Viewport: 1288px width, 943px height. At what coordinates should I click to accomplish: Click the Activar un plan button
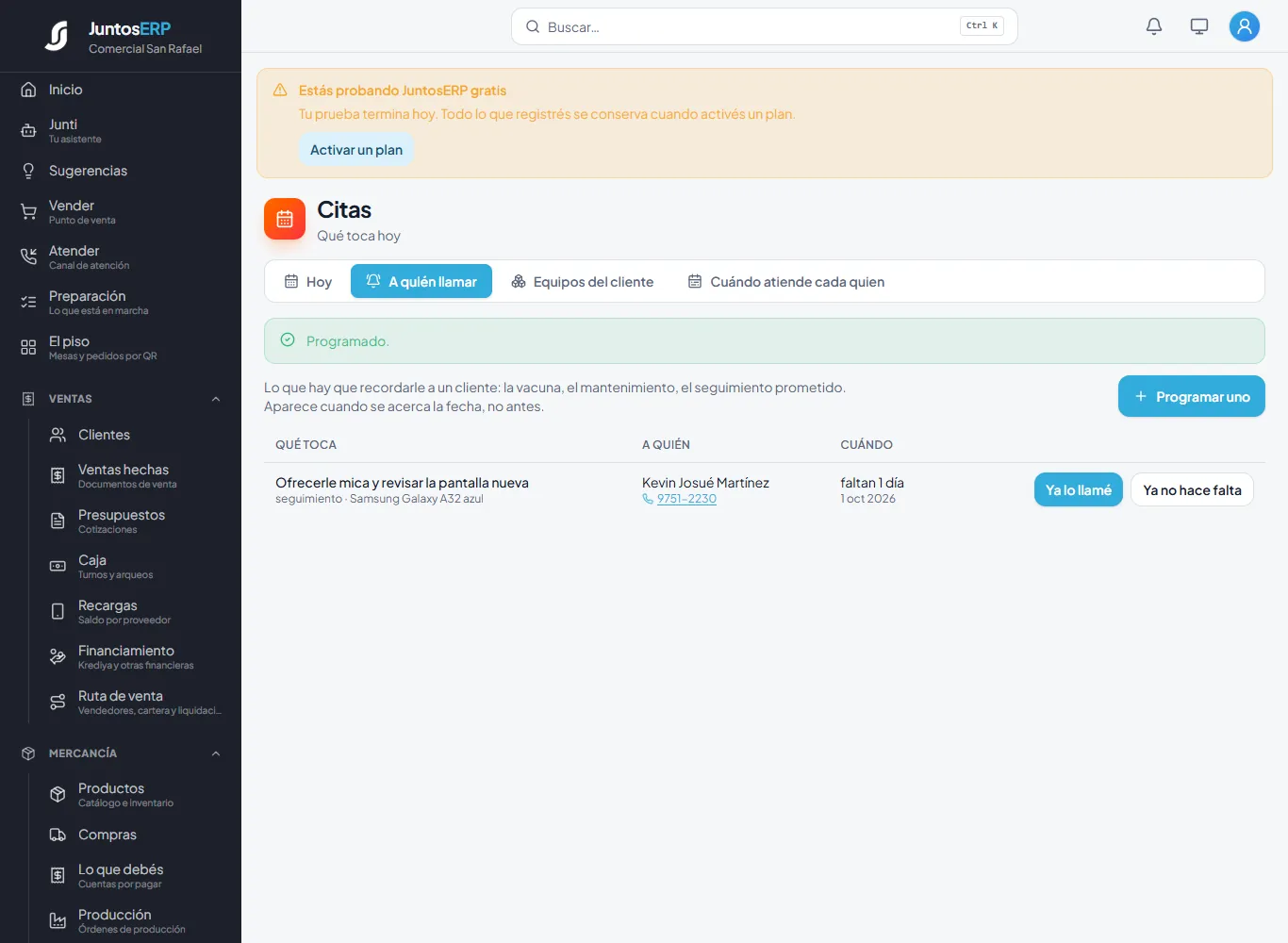[x=356, y=150]
